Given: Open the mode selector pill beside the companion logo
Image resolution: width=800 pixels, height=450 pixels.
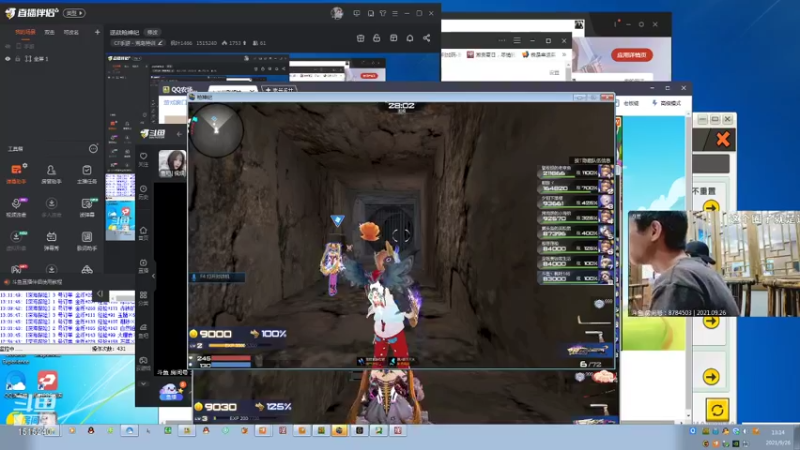Looking at the screenshot, I should coord(74,13).
